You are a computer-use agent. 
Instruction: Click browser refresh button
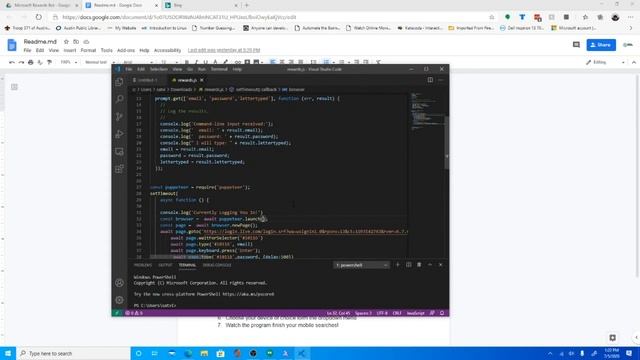coord(39,17)
